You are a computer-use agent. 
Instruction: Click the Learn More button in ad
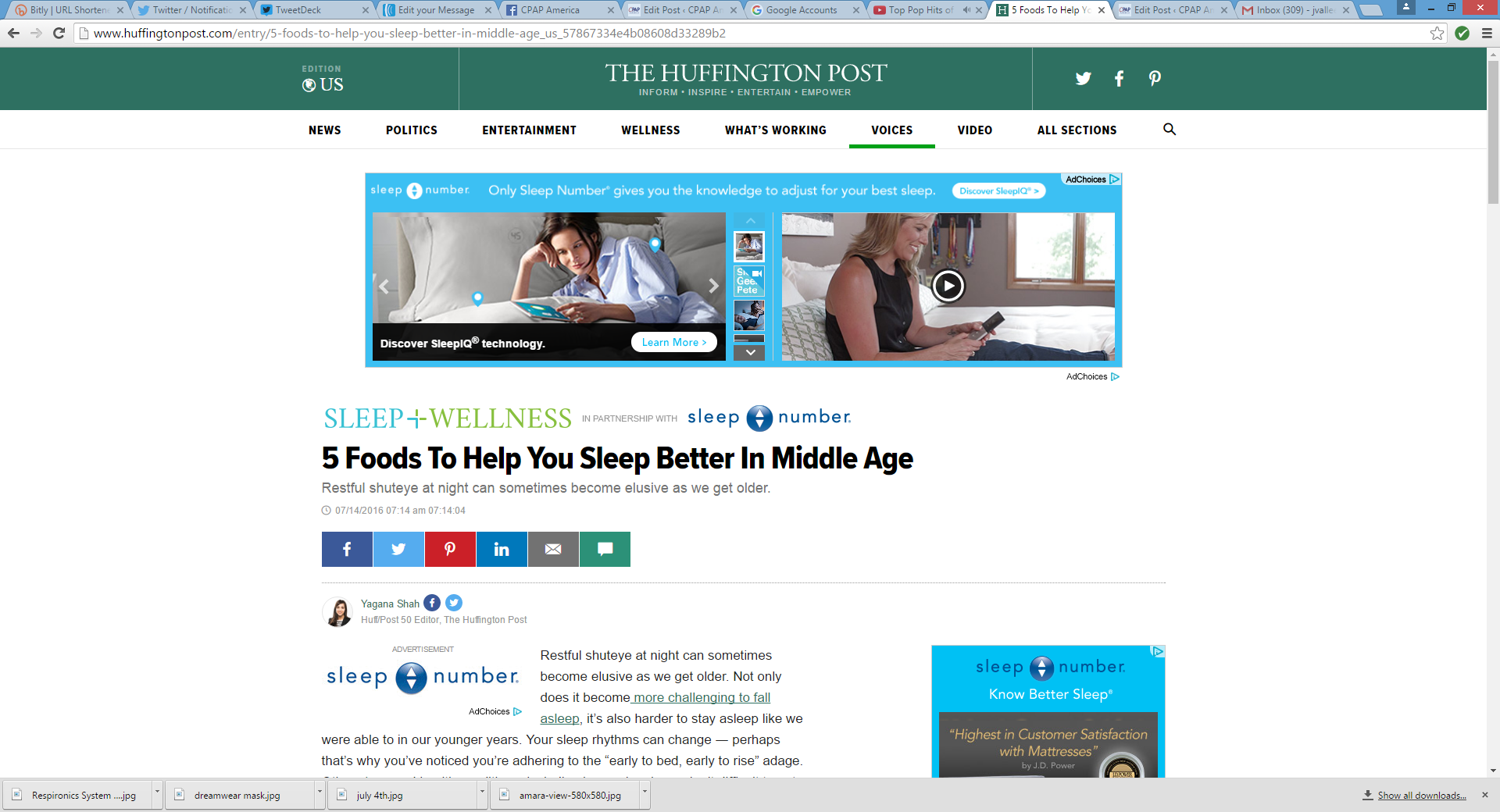point(673,342)
